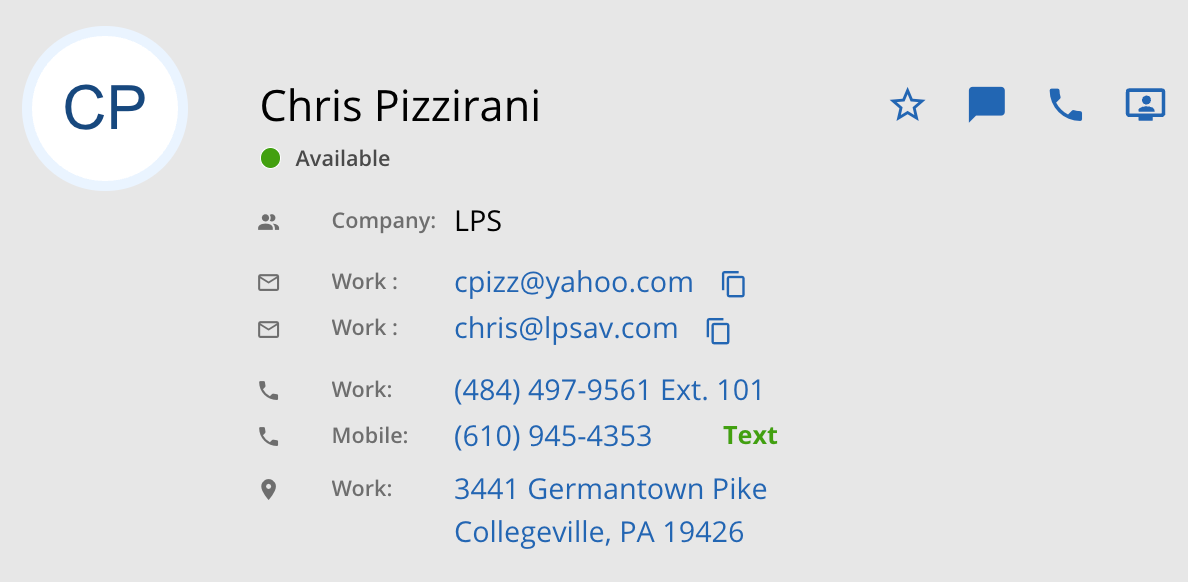The width and height of the screenshot is (1188, 582).
Task: Start screen share meeting icon
Action: [1145, 105]
